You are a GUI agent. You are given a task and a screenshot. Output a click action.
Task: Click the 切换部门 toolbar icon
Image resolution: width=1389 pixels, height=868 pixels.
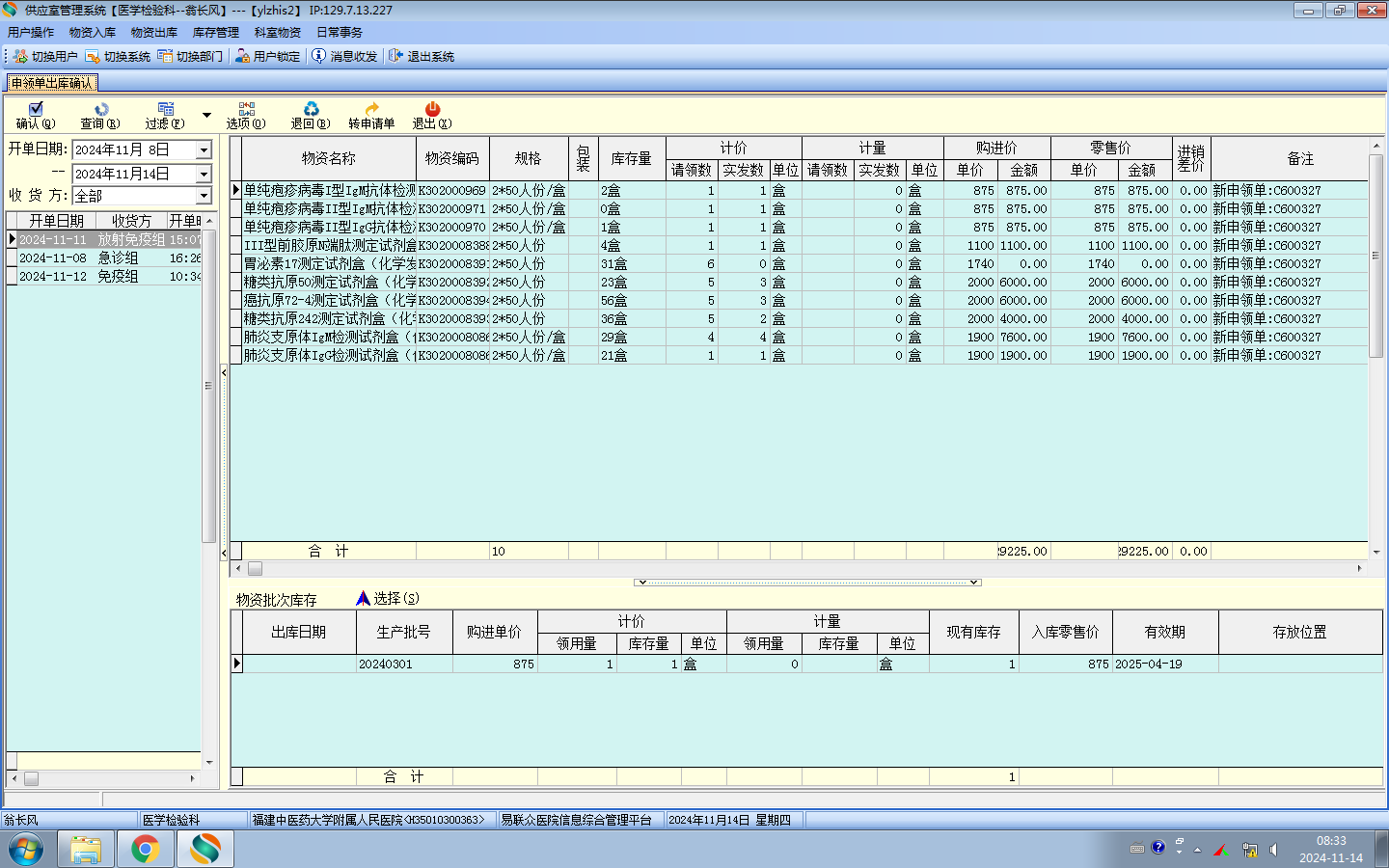(x=190, y=56)
